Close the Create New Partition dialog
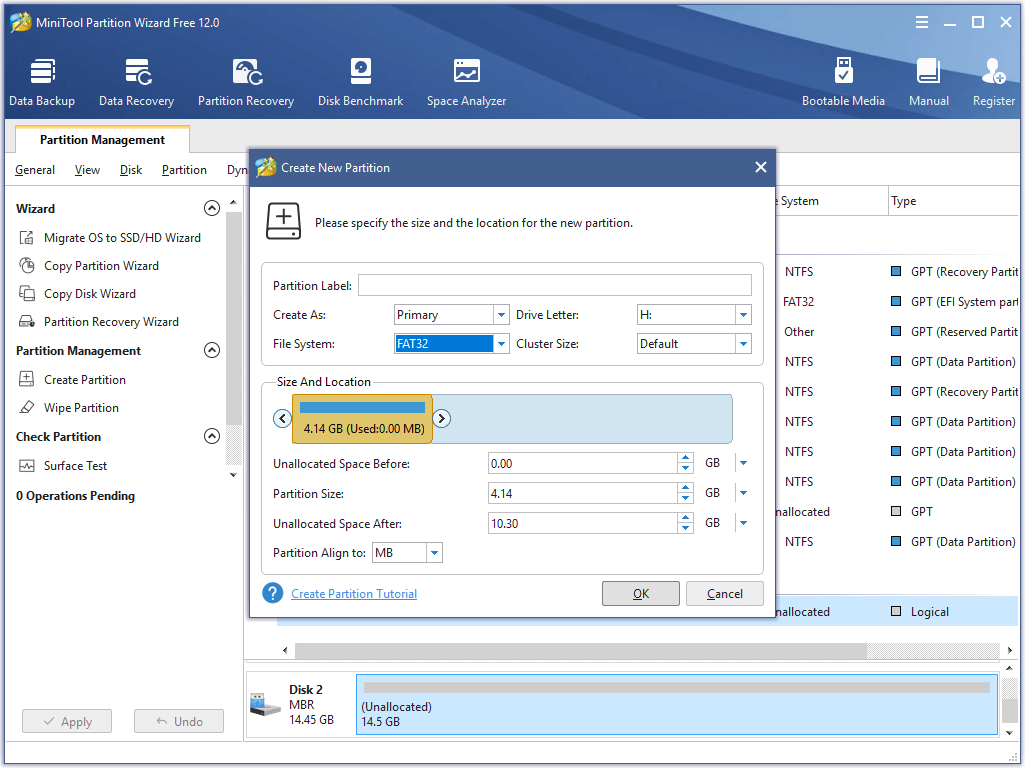This screenshot has width=1025, height=768. point(760,167)
